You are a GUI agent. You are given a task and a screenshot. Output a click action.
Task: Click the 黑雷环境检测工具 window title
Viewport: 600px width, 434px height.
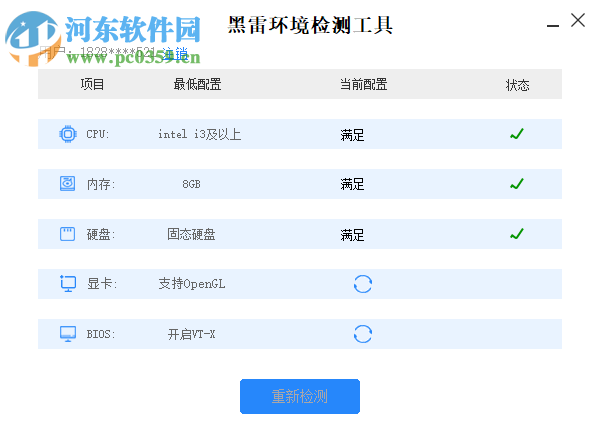click(310, 25)
